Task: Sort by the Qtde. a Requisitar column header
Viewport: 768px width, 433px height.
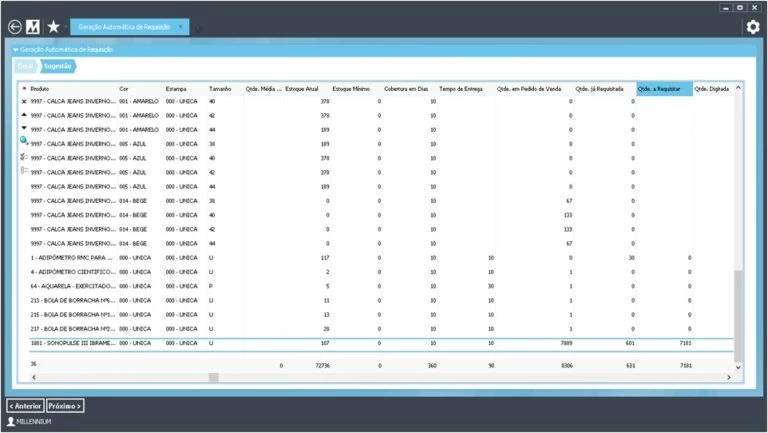Action: (663, 89)
